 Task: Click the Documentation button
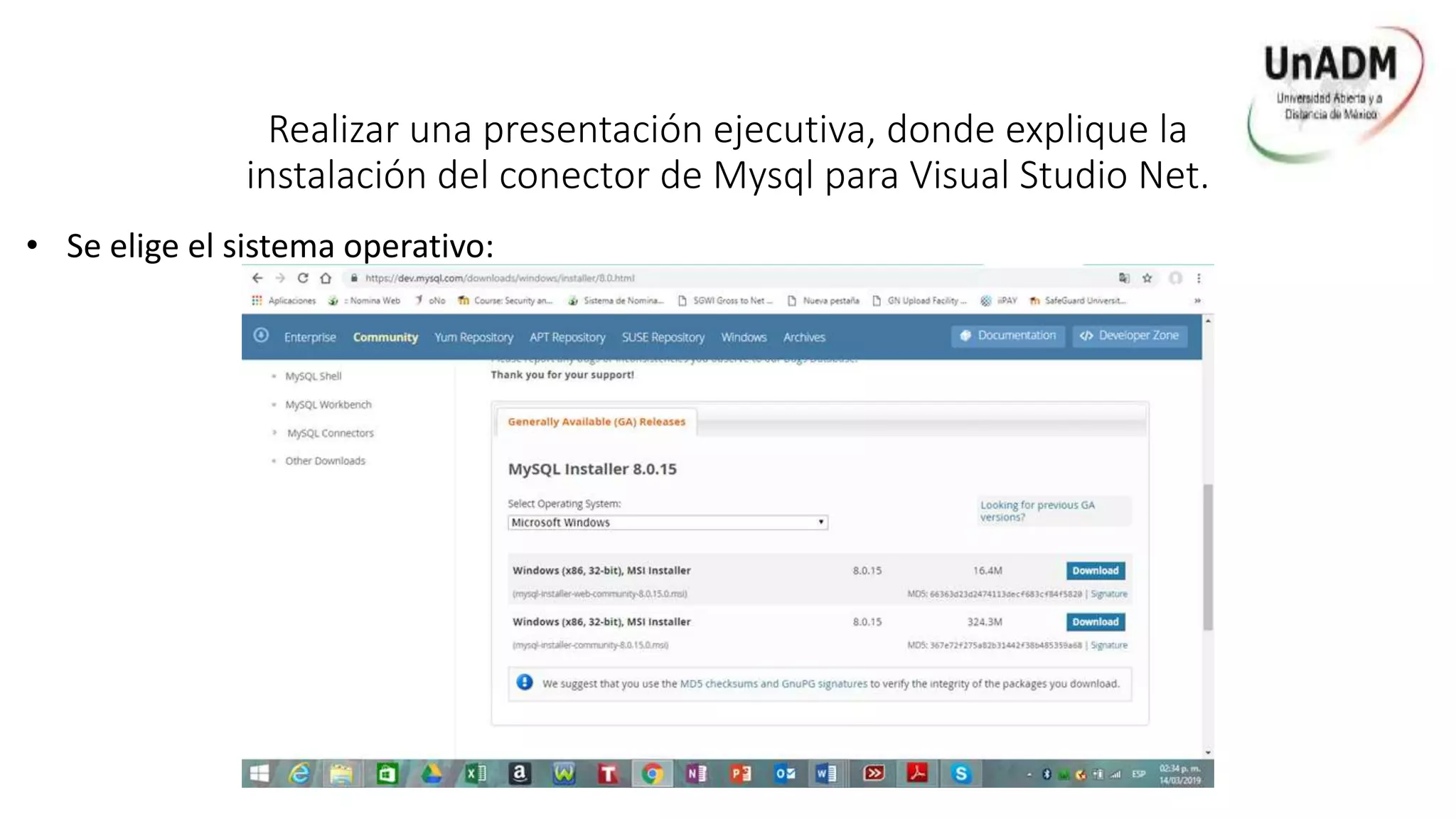[1008, 336]
